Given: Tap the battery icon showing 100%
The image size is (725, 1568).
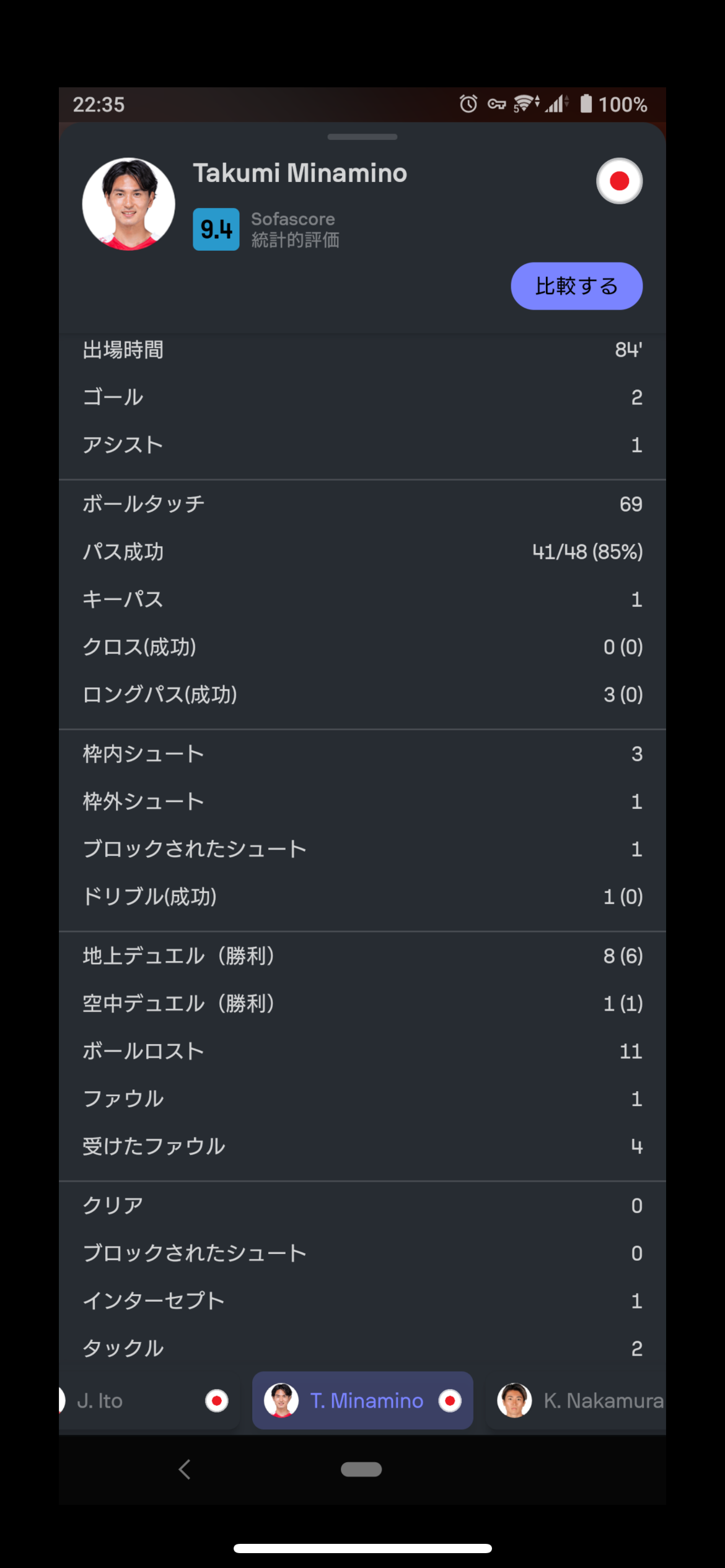Looking at the screenshot, I should coord(586,103).
